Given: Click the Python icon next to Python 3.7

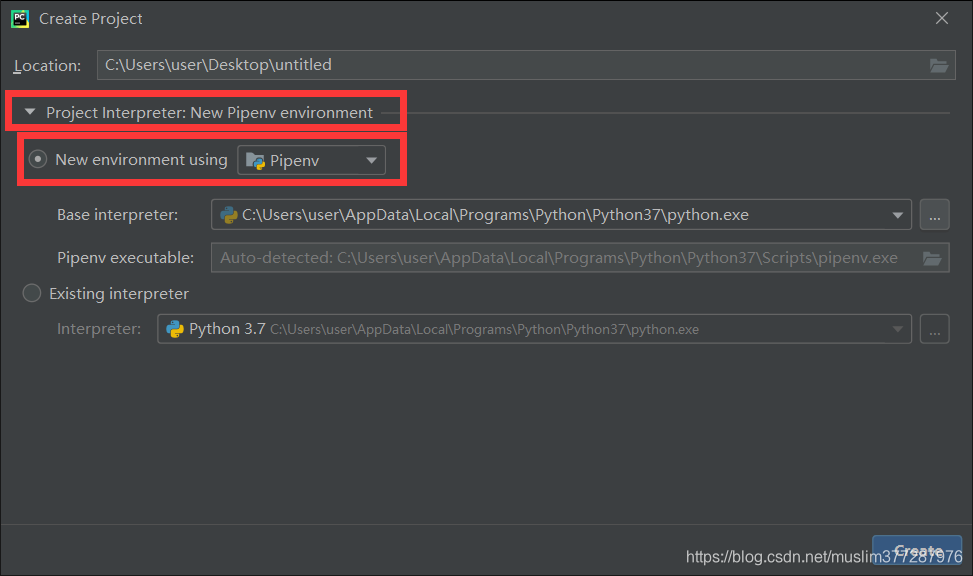Looking at the screenshot, I should pos(175,329).
